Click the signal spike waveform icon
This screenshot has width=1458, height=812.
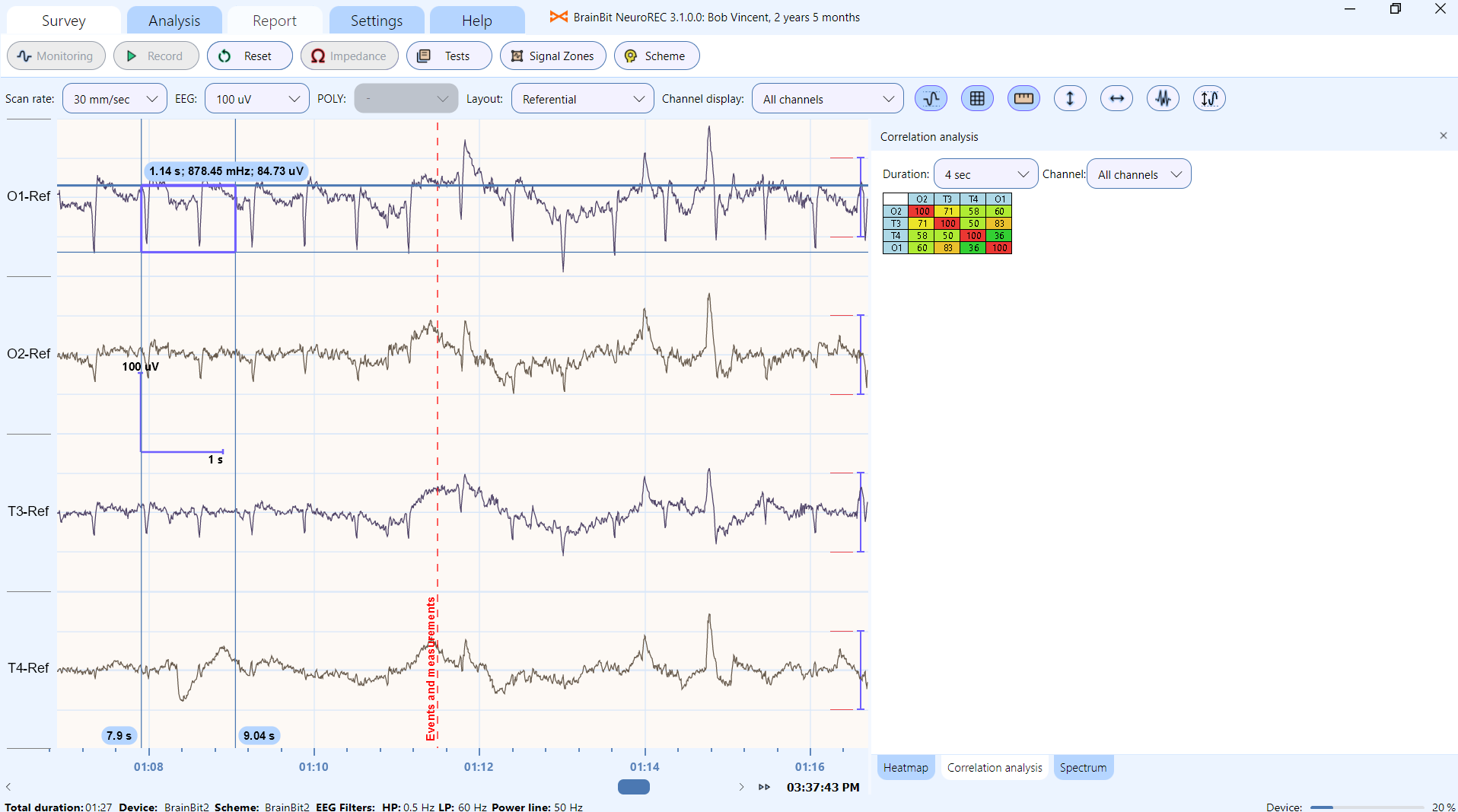[x=1163, y=98]
